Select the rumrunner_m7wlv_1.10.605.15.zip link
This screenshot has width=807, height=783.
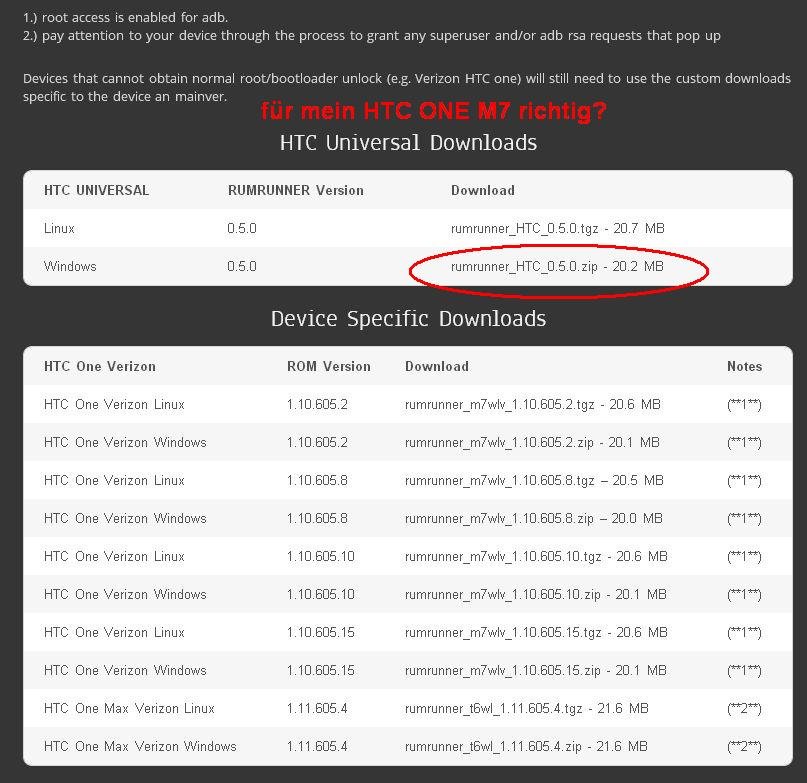point(536,670)
